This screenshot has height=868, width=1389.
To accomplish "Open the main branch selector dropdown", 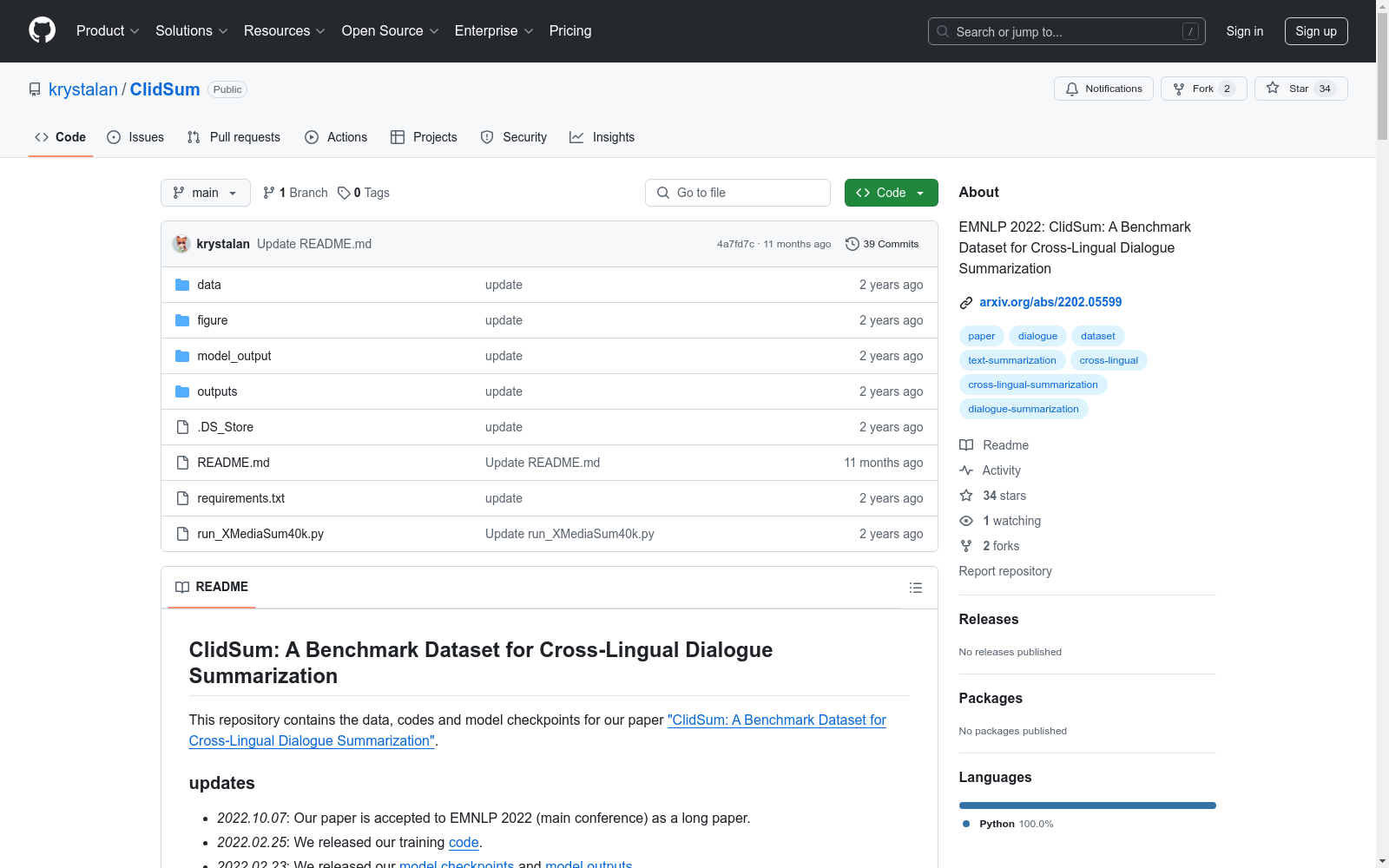I will (206, 193).
